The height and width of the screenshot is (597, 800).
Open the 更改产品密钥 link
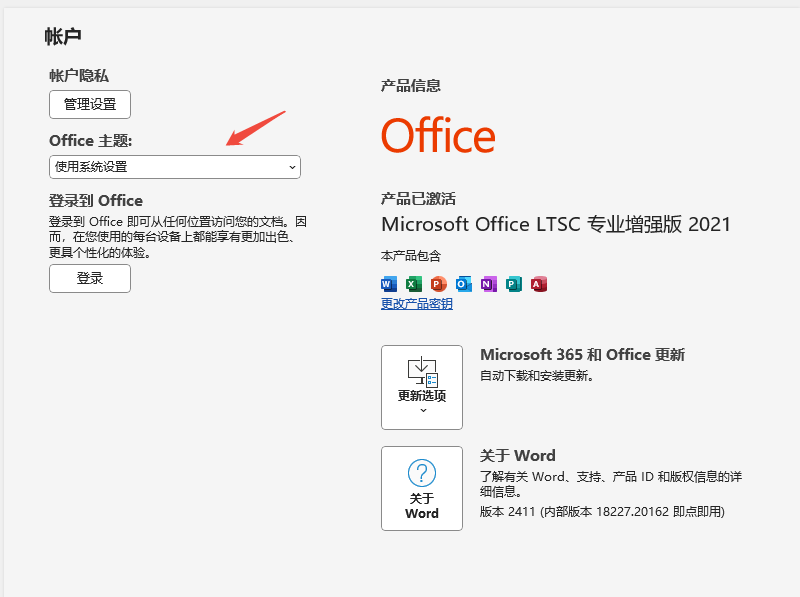pos(414,303)
